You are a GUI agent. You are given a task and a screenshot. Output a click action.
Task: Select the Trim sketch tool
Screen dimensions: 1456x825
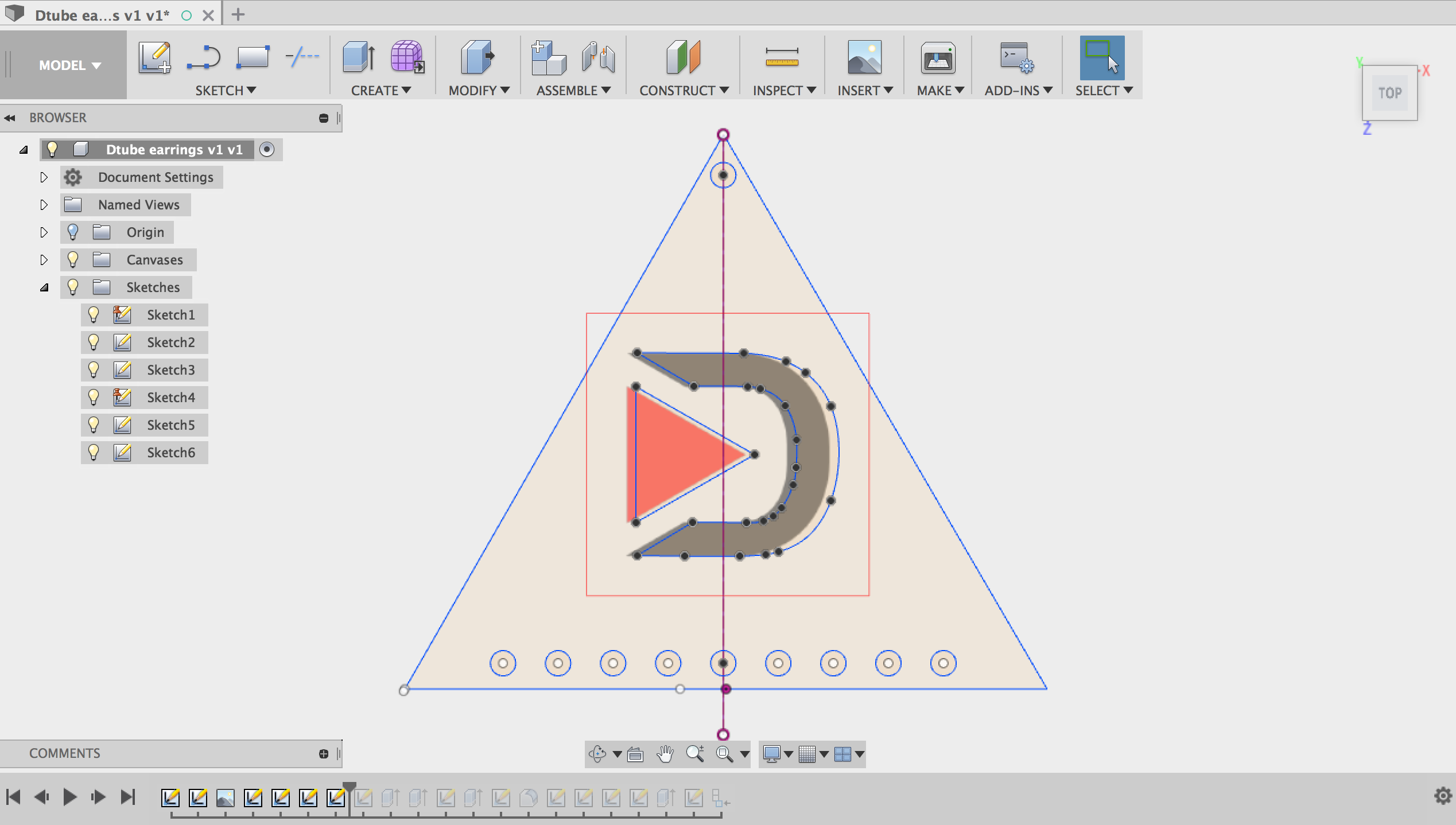tap(302, 57)
